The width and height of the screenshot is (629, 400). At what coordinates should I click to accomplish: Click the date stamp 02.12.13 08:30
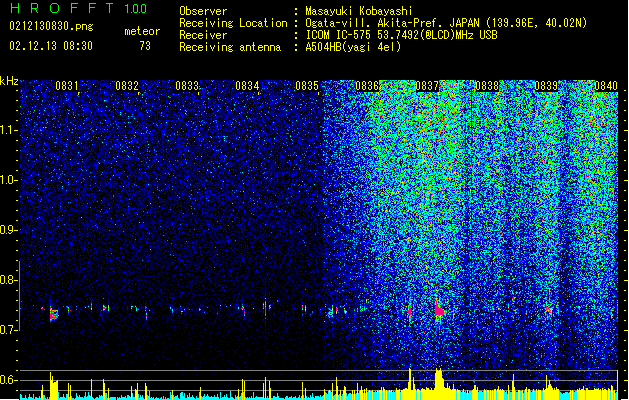(x=51, y=46)
